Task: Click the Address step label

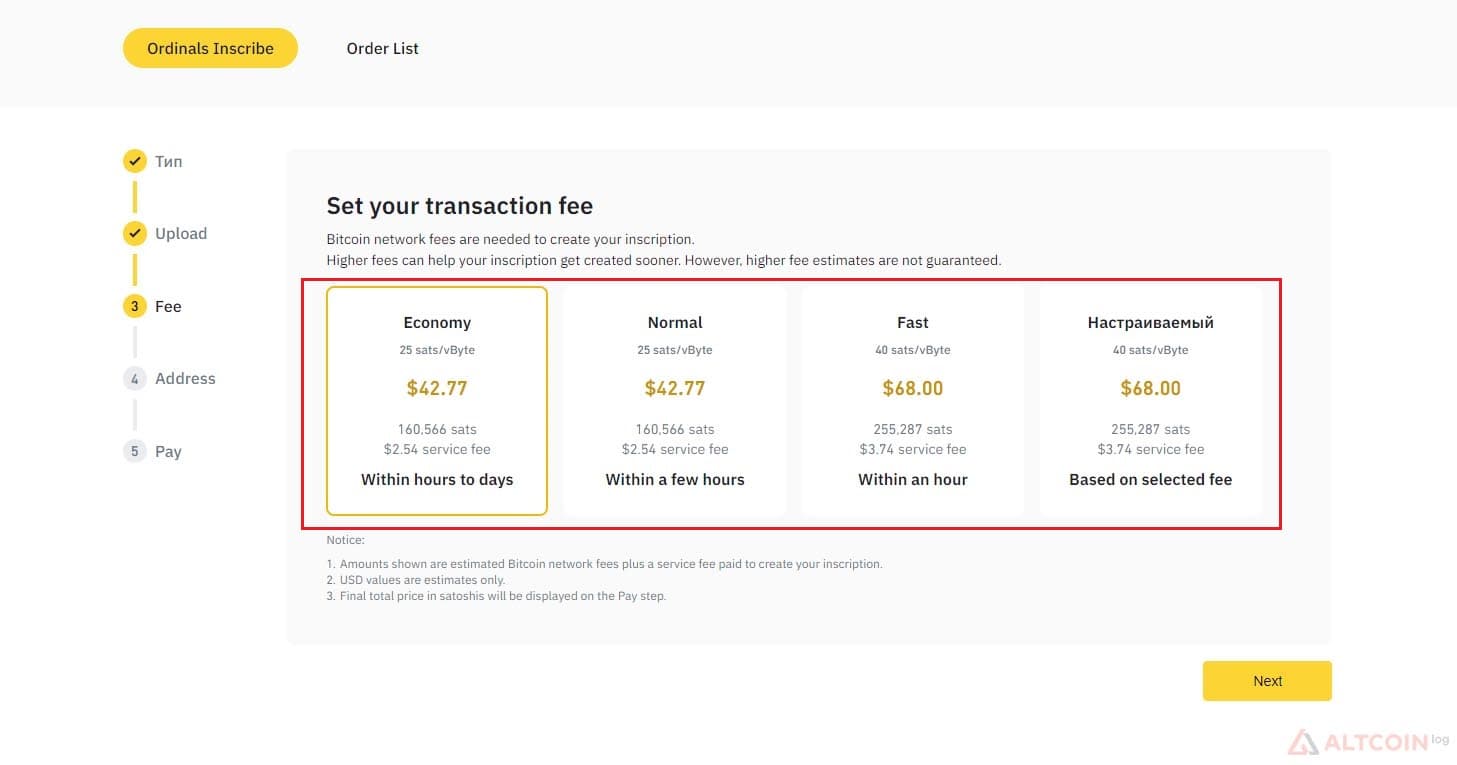Action: [x=185, y=379]
